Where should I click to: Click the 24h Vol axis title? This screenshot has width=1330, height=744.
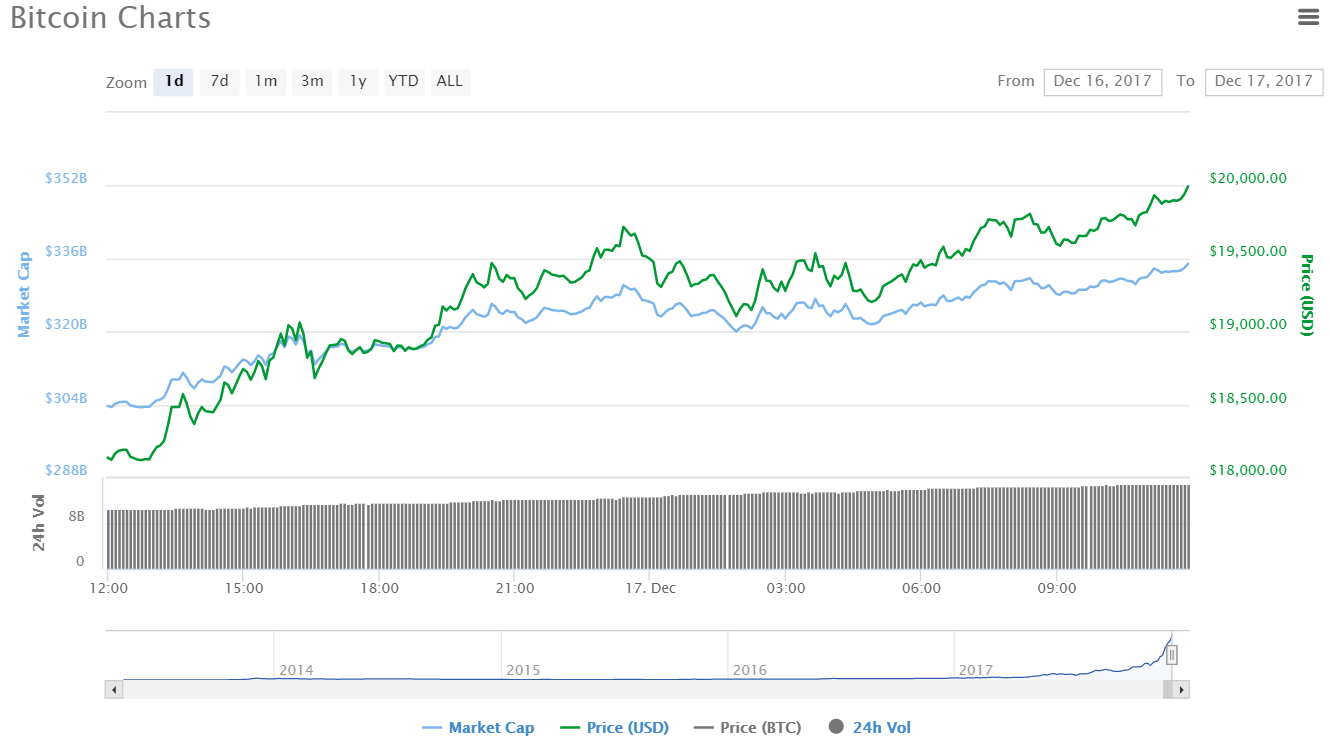pos(38,522)
